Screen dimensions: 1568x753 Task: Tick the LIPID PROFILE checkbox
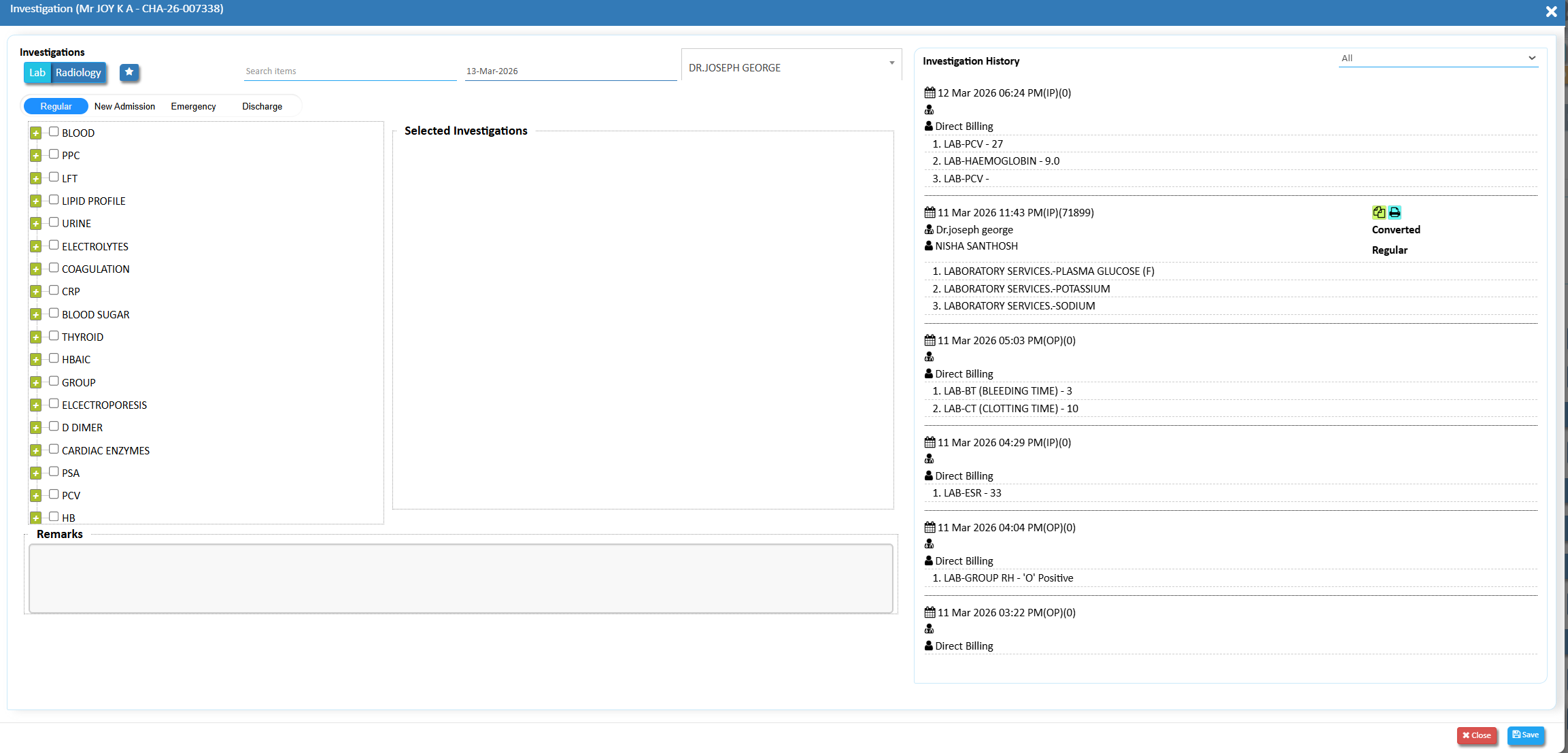coord(54,200)
